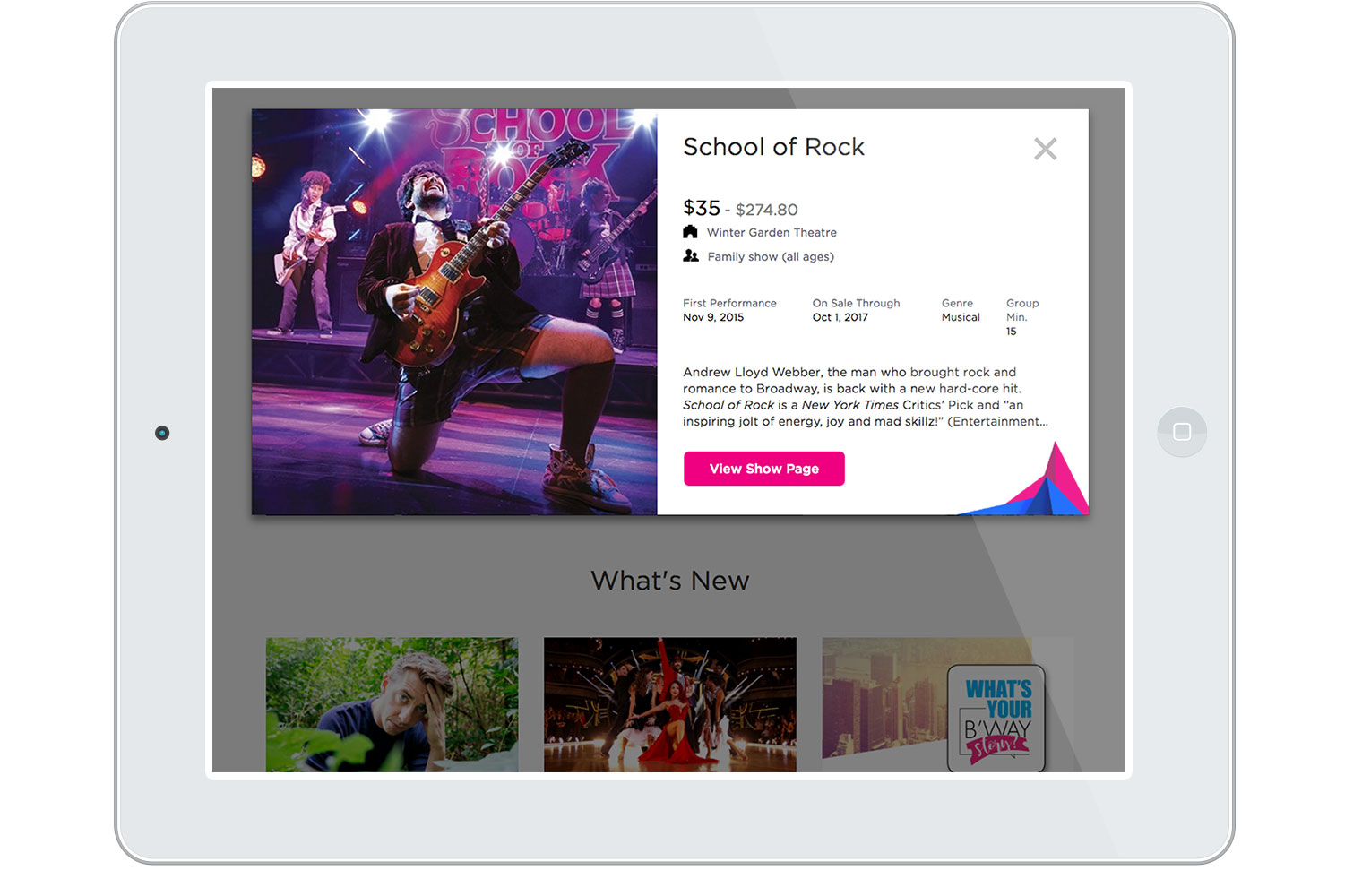Click the $35 starting price
The height and width of the screenshot is (896, 1362).
[702, 208]
